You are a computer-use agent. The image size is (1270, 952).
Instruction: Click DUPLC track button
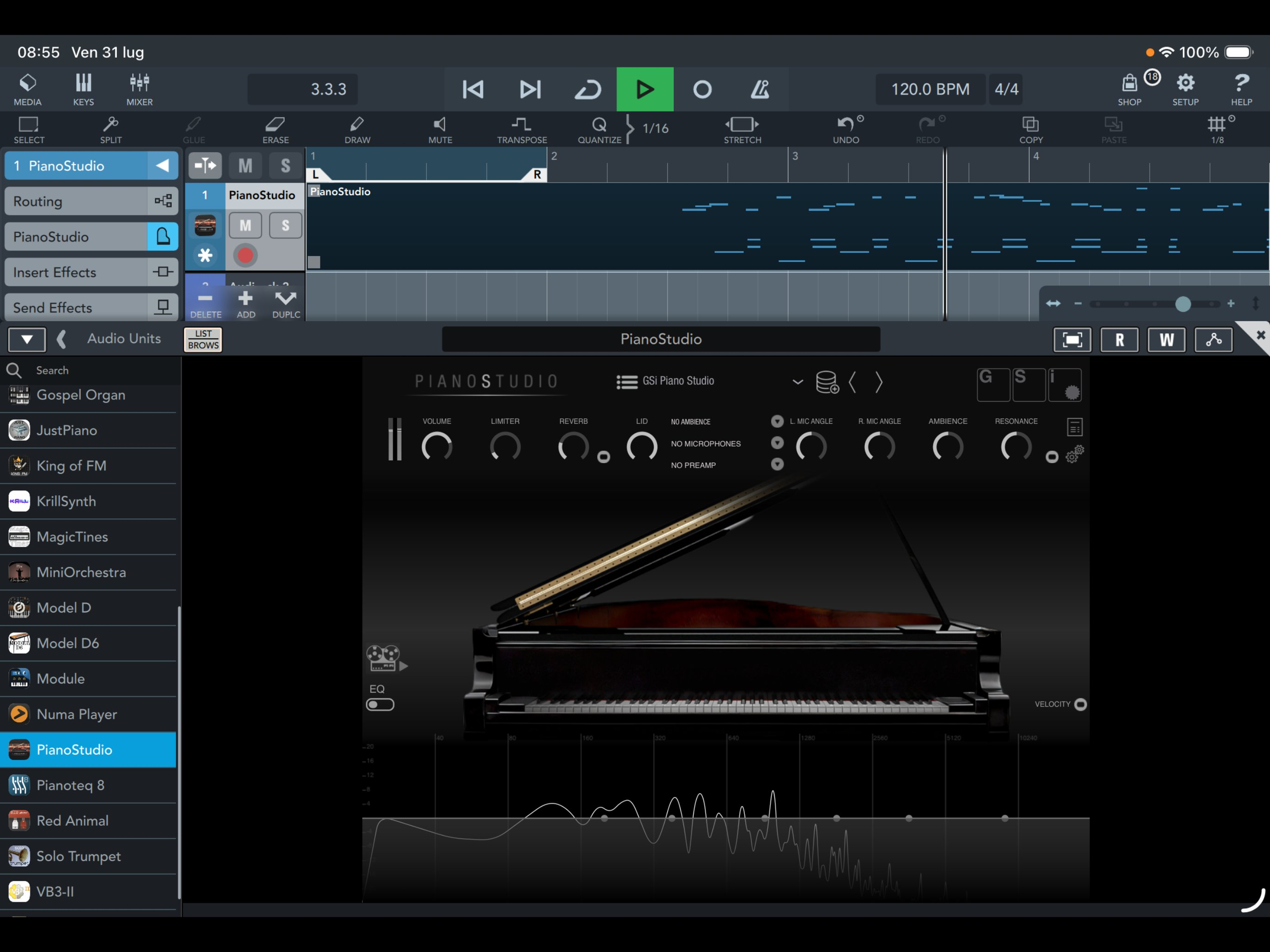(x=286, y=305)
